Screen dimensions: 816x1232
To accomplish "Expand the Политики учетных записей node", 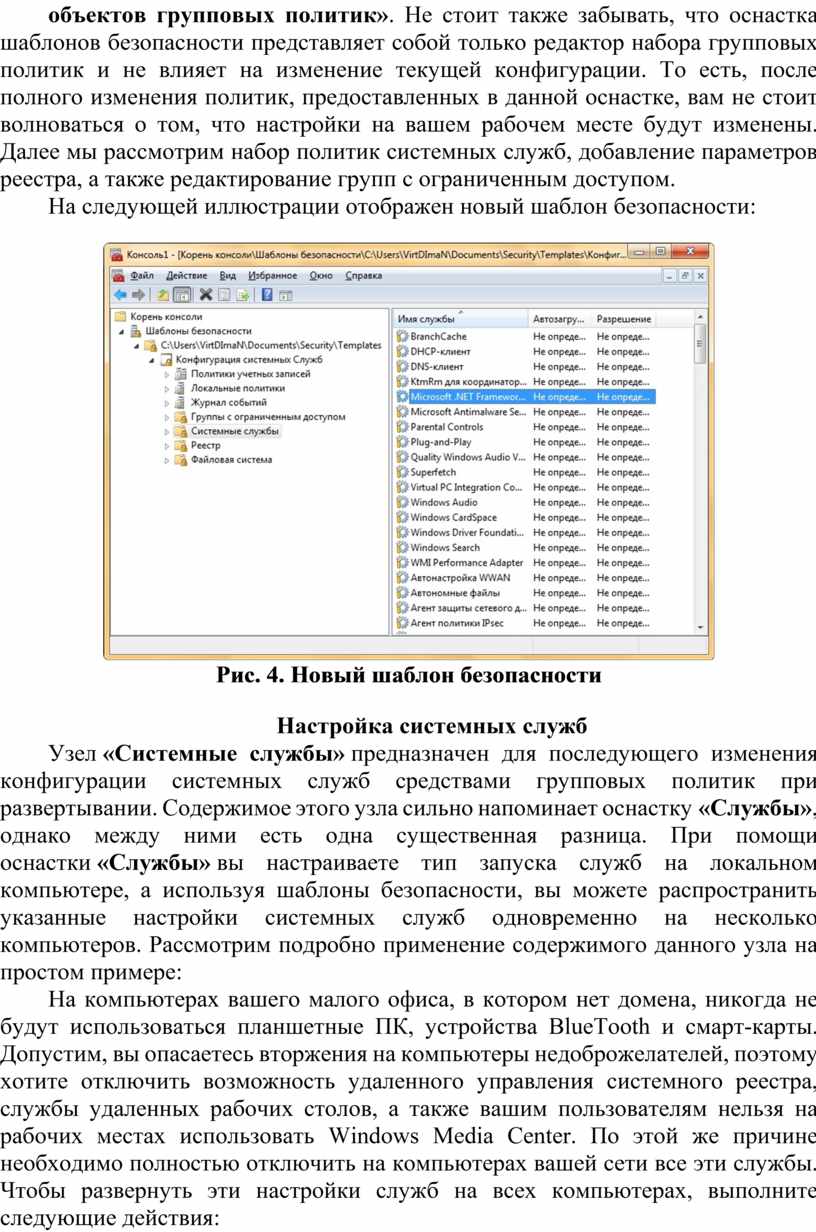I will pos(167,374).
